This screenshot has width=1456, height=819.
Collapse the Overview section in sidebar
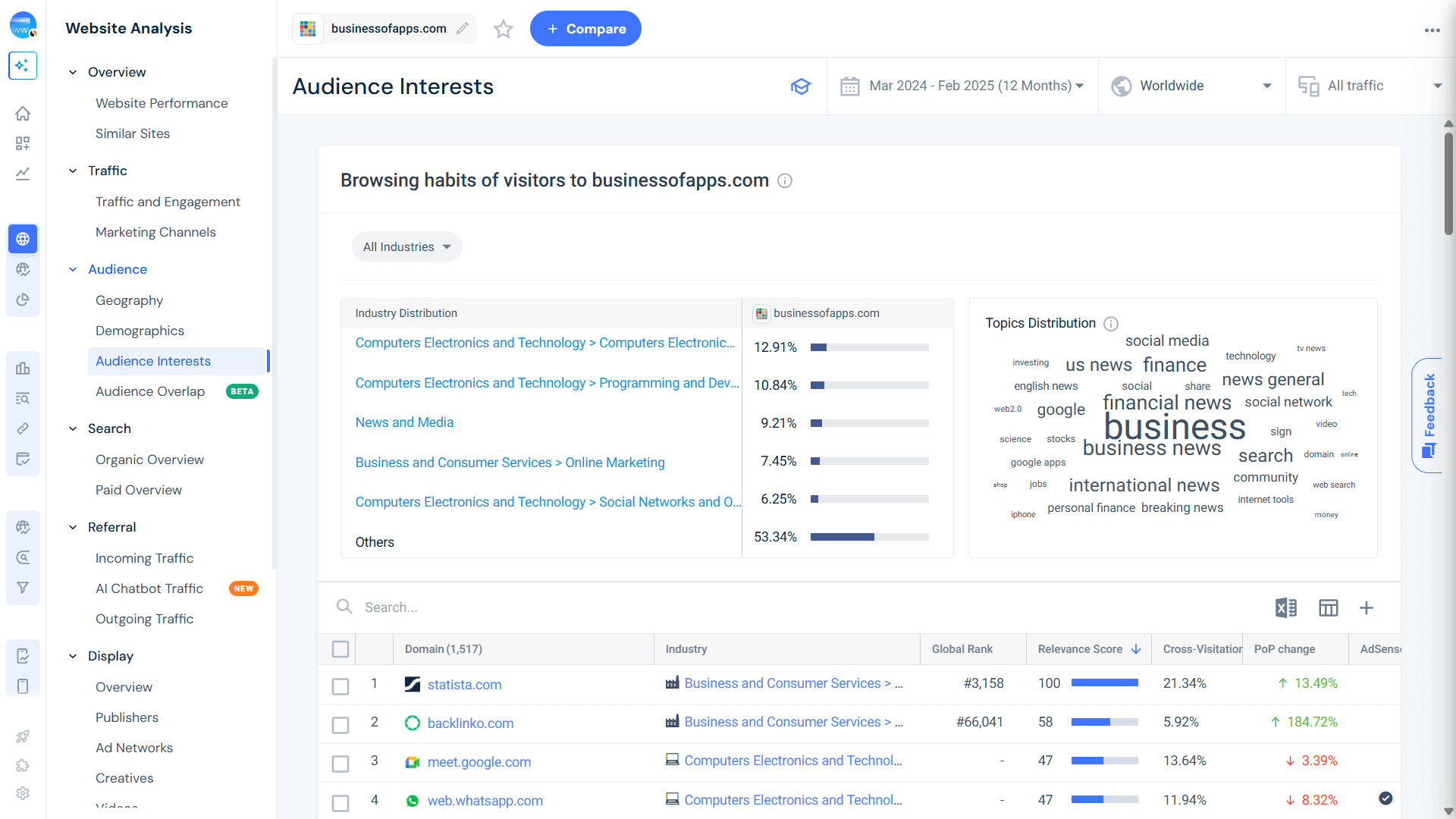73,72
